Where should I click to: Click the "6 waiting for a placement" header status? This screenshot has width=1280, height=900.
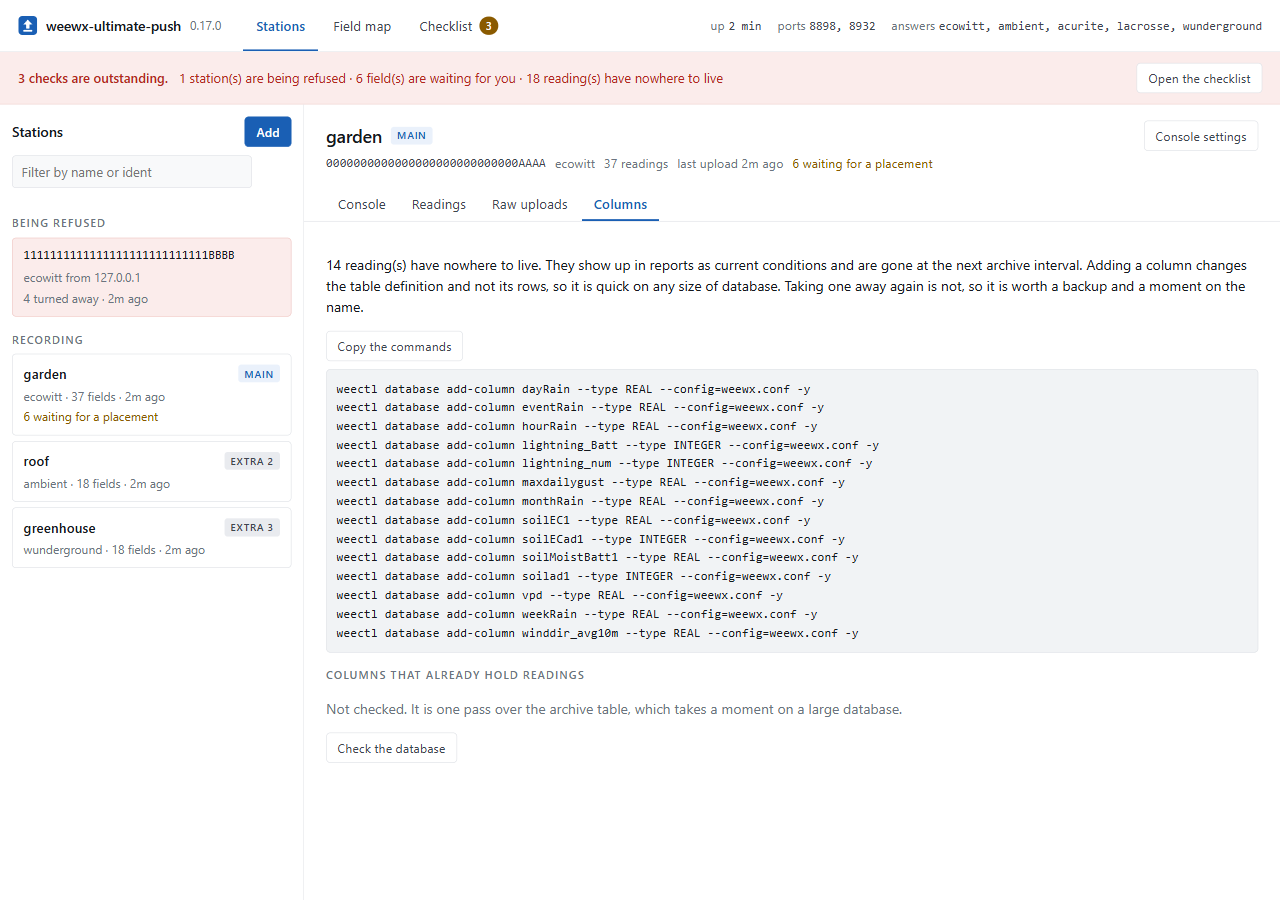[862, 164]
